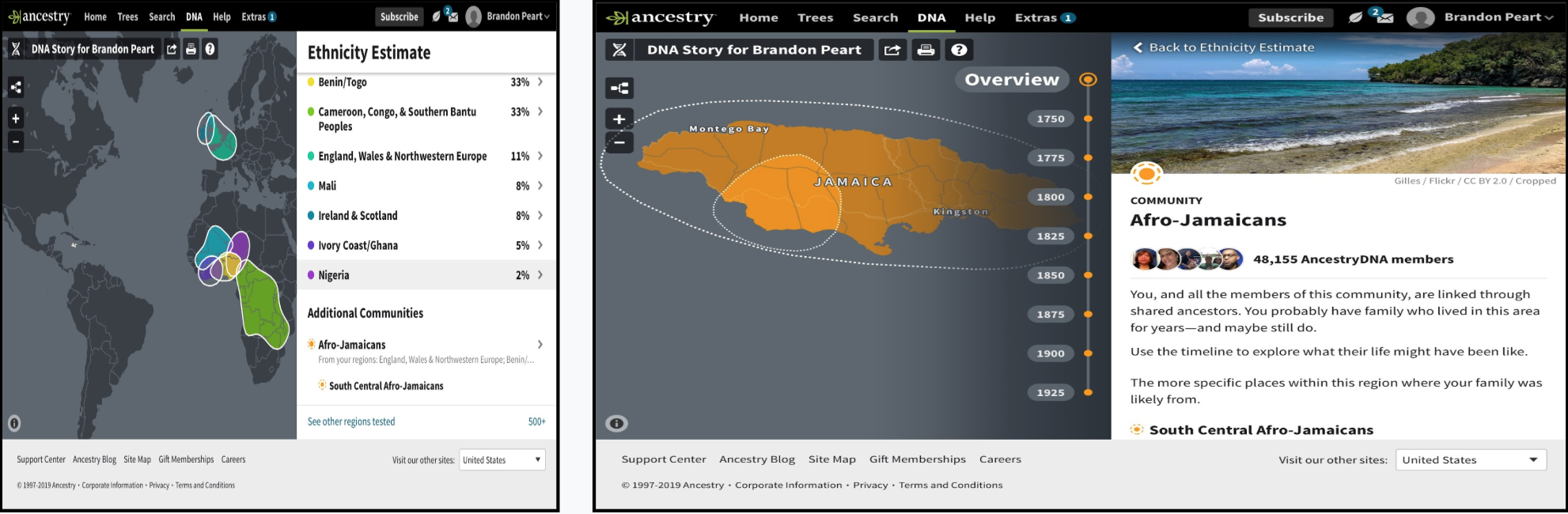The height and width of the screenshot is (514, 1568).
Task: Open the question mark help icon in right screenshot
Action: pos(959,50)
